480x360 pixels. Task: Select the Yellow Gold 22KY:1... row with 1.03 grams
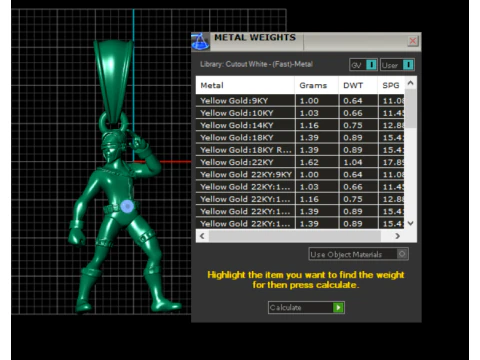pyautogui.click(x=300, y=187)
